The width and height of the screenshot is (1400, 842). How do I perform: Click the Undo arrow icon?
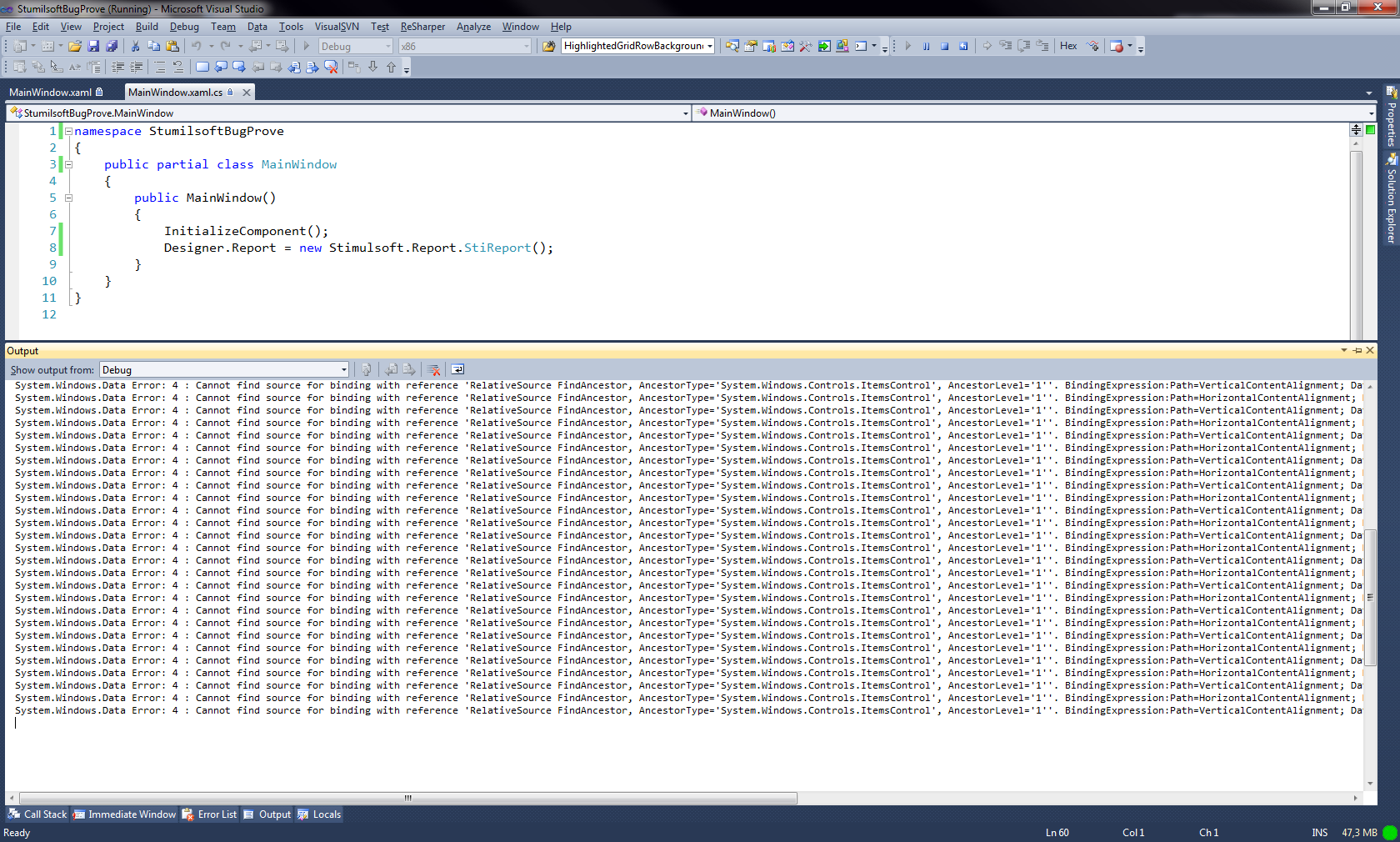(197, 47)
